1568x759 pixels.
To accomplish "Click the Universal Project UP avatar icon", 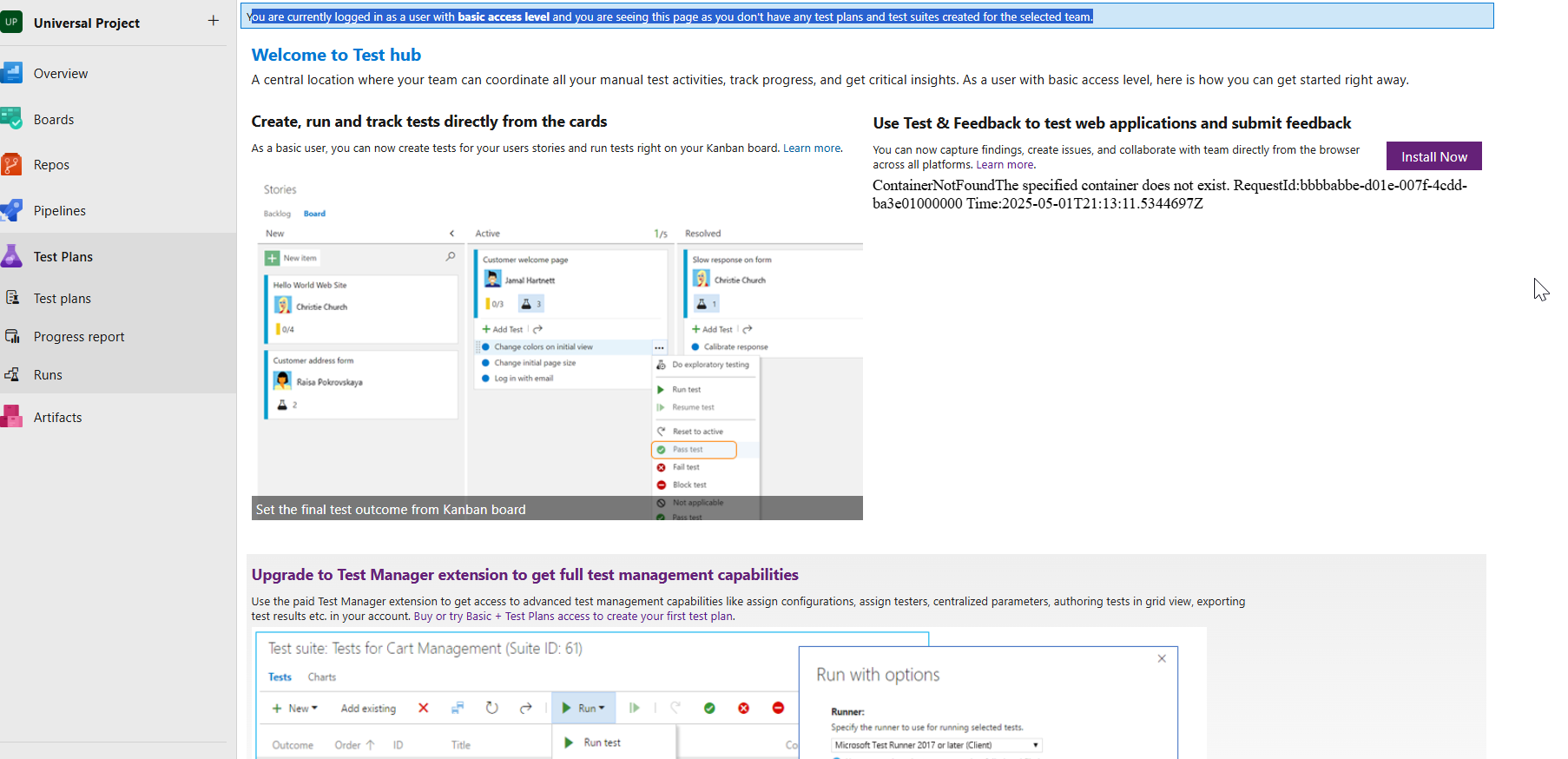I will point(11,23).
